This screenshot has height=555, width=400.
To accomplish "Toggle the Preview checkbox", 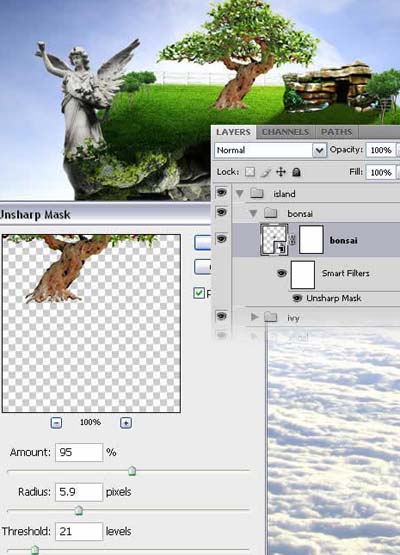I will pos(199,293).
